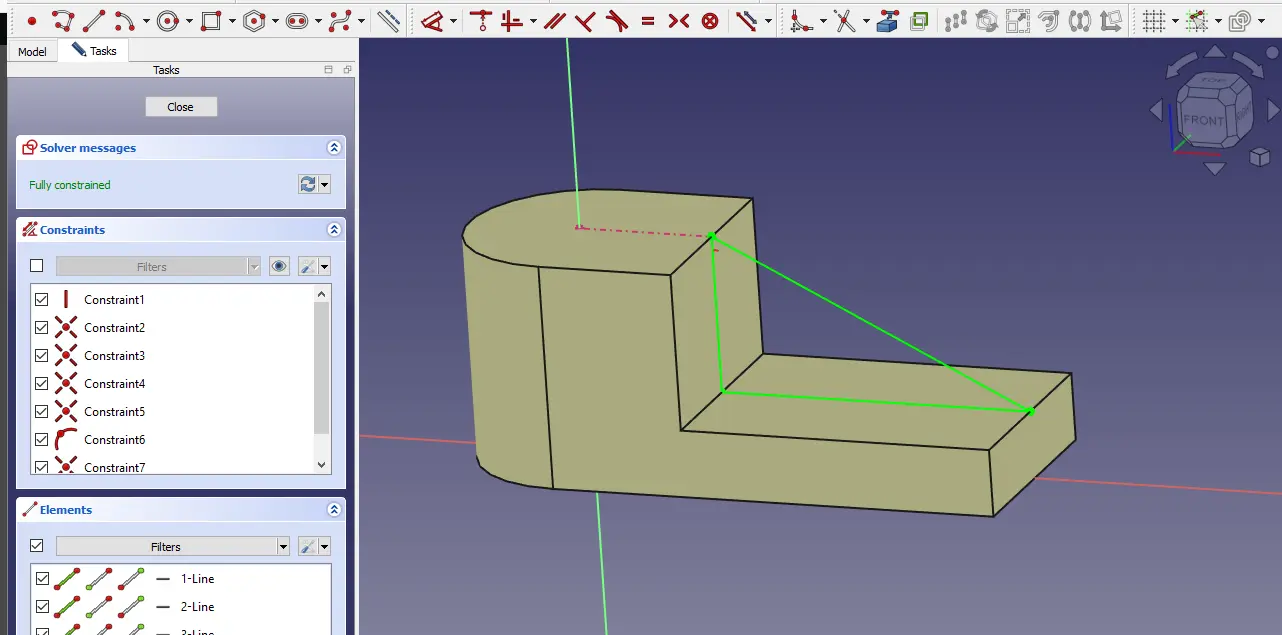The height and width of the screenshot is (635, 1282).
Task: Open the arc tool dropdown arrow
Action: (146, 20)
